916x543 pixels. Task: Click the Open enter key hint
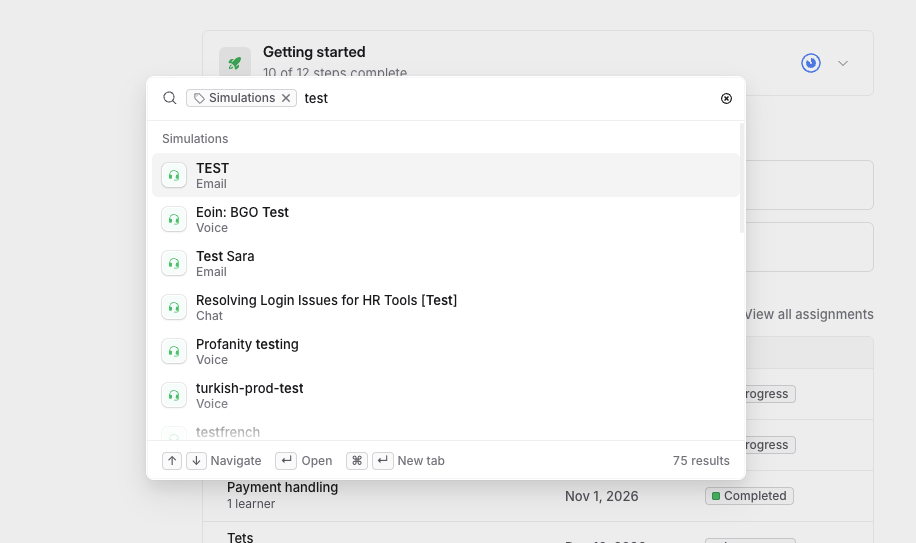(x=286, y=461)
